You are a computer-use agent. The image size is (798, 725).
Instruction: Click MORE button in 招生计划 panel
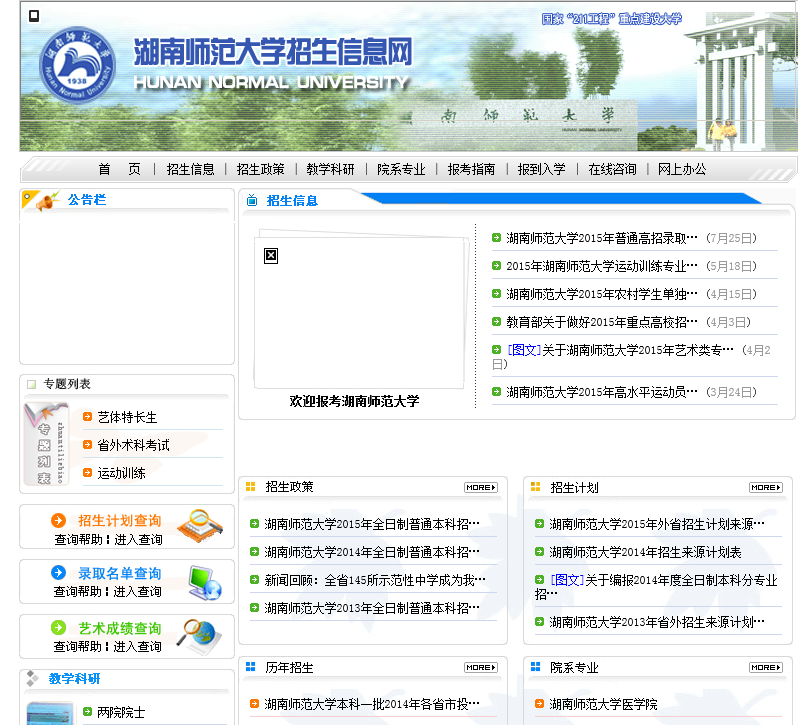(765, 487)
